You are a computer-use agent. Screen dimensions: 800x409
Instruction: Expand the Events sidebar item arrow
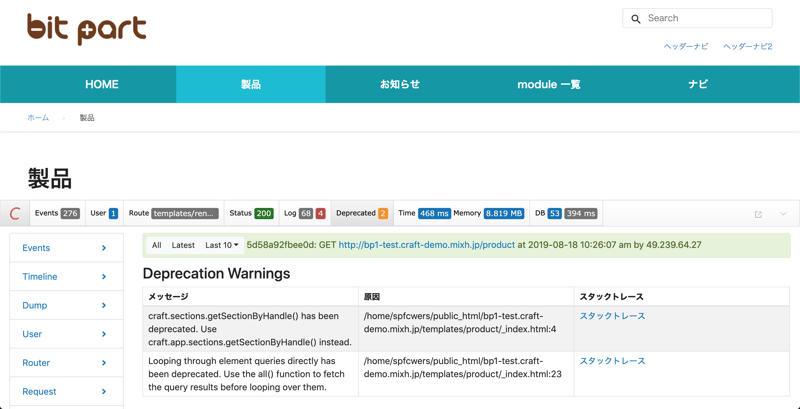pyautogui.click(x=104, y=248)
